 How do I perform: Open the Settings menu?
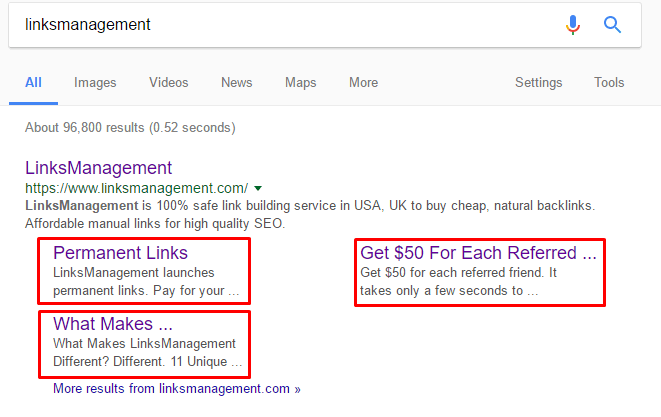click(x=538, y=82)
